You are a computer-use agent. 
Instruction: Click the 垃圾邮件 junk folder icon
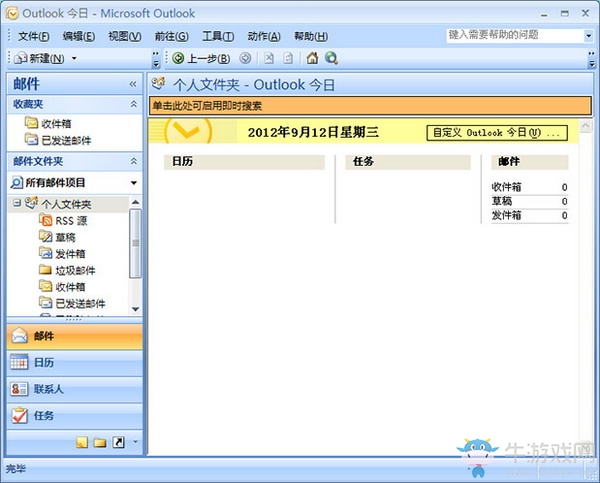click(46, 270)
